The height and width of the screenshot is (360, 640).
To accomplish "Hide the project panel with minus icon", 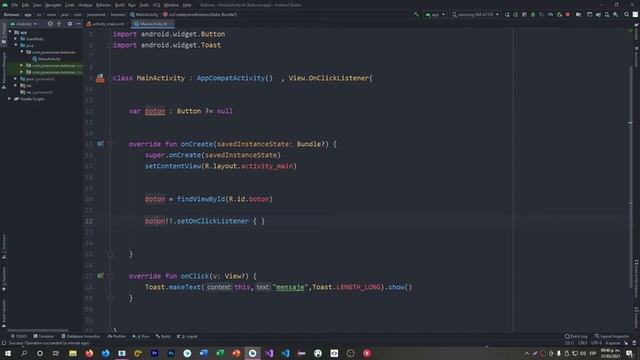I will click(x=78, y=24).
